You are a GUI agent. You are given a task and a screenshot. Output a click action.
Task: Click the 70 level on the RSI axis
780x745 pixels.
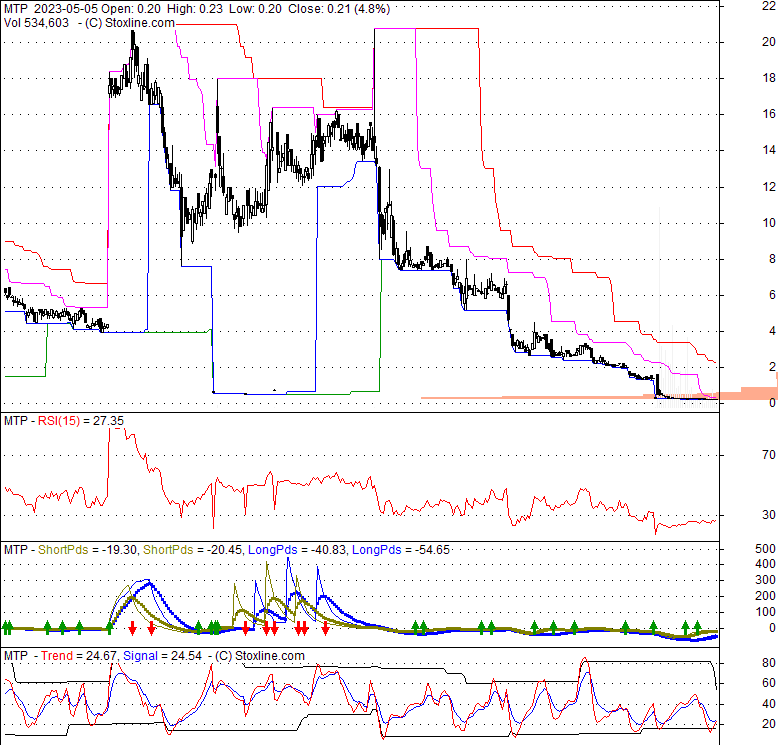point(768,455)
